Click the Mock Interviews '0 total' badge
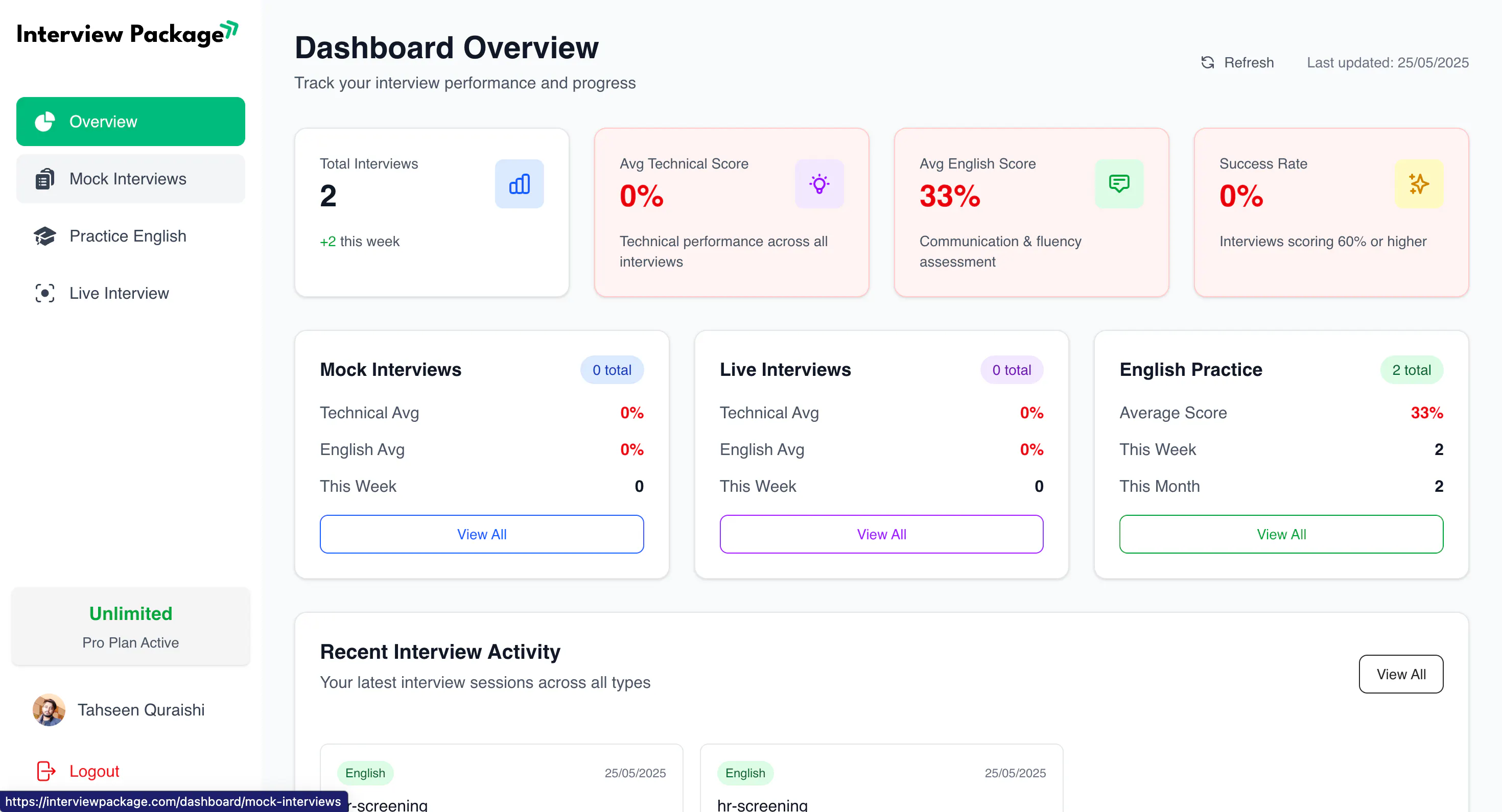Screen dimensions: 1502x812 point(612,370)
